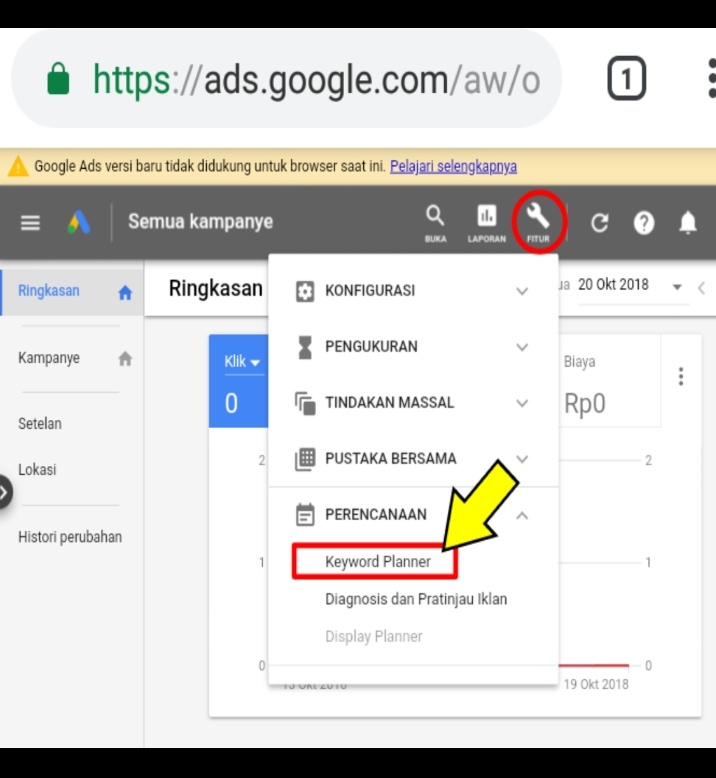Click the 19 Okt 2018 axis label
Viewport: 716px width, 778px height.
click(x=596, y=684)
